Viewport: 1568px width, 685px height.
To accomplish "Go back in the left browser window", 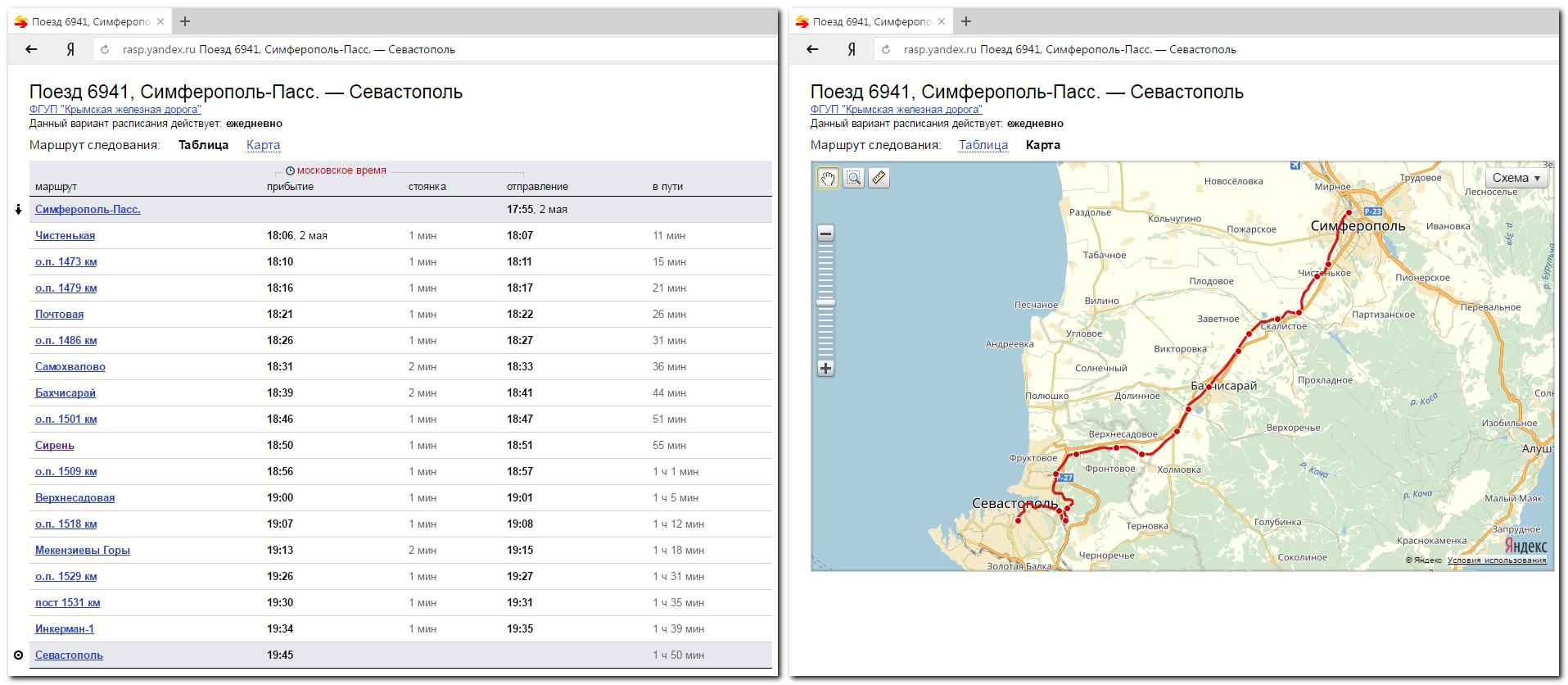I will [31, 49].
